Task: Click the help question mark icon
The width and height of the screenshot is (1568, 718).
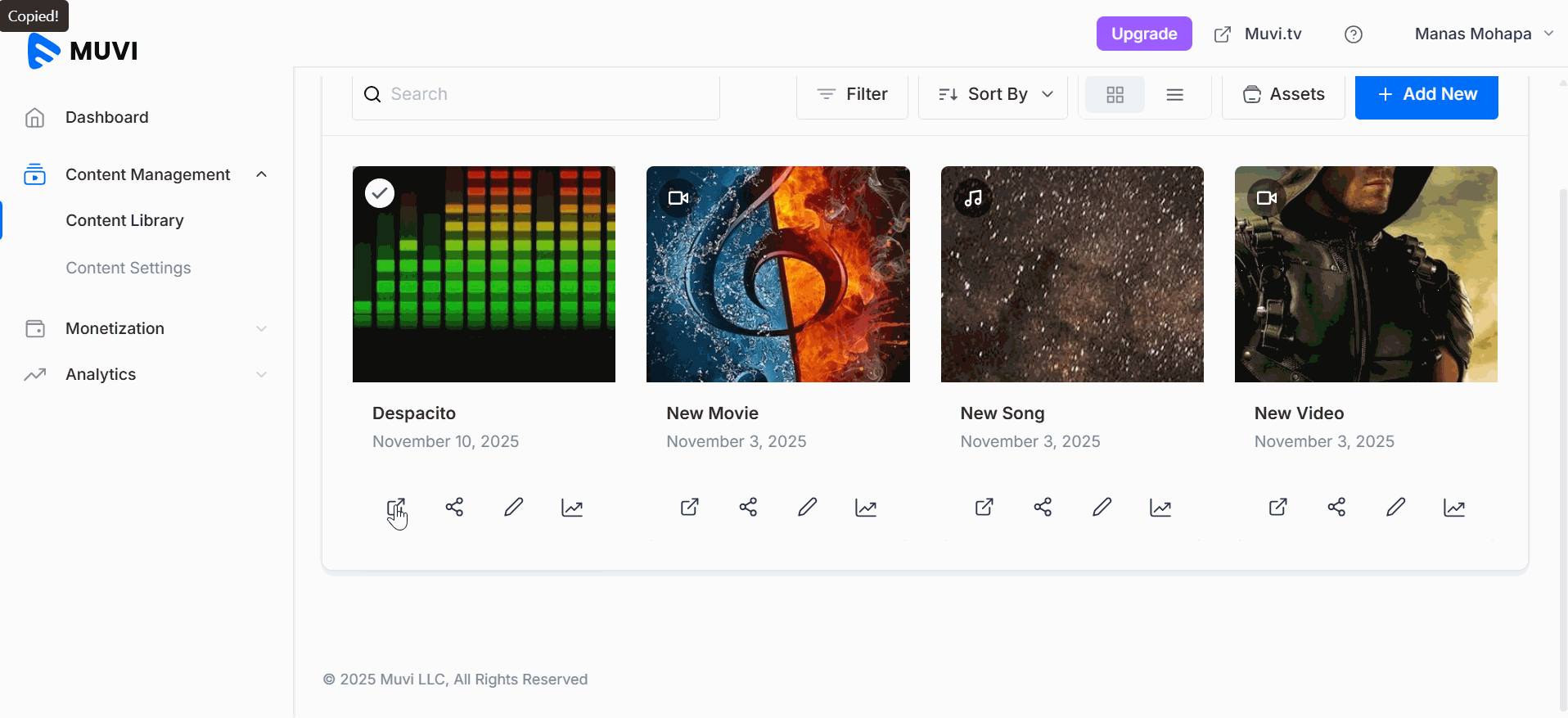Action: pos(1354,34)
